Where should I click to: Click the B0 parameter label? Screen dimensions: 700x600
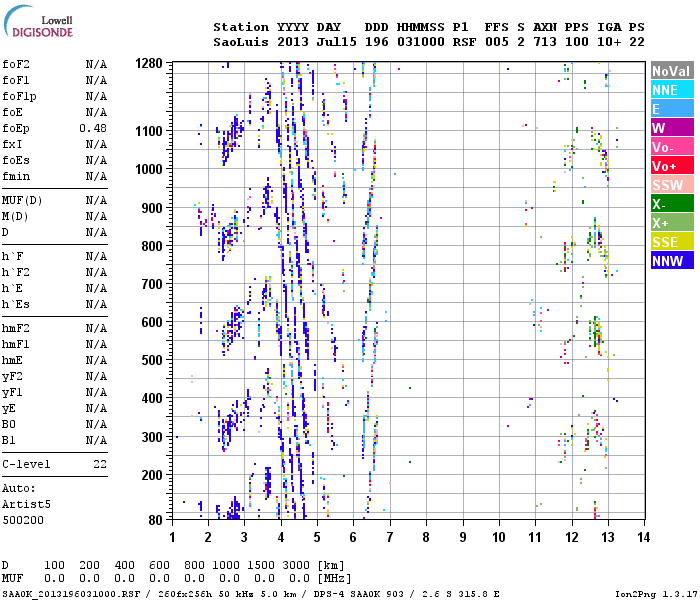pos(9,425)
